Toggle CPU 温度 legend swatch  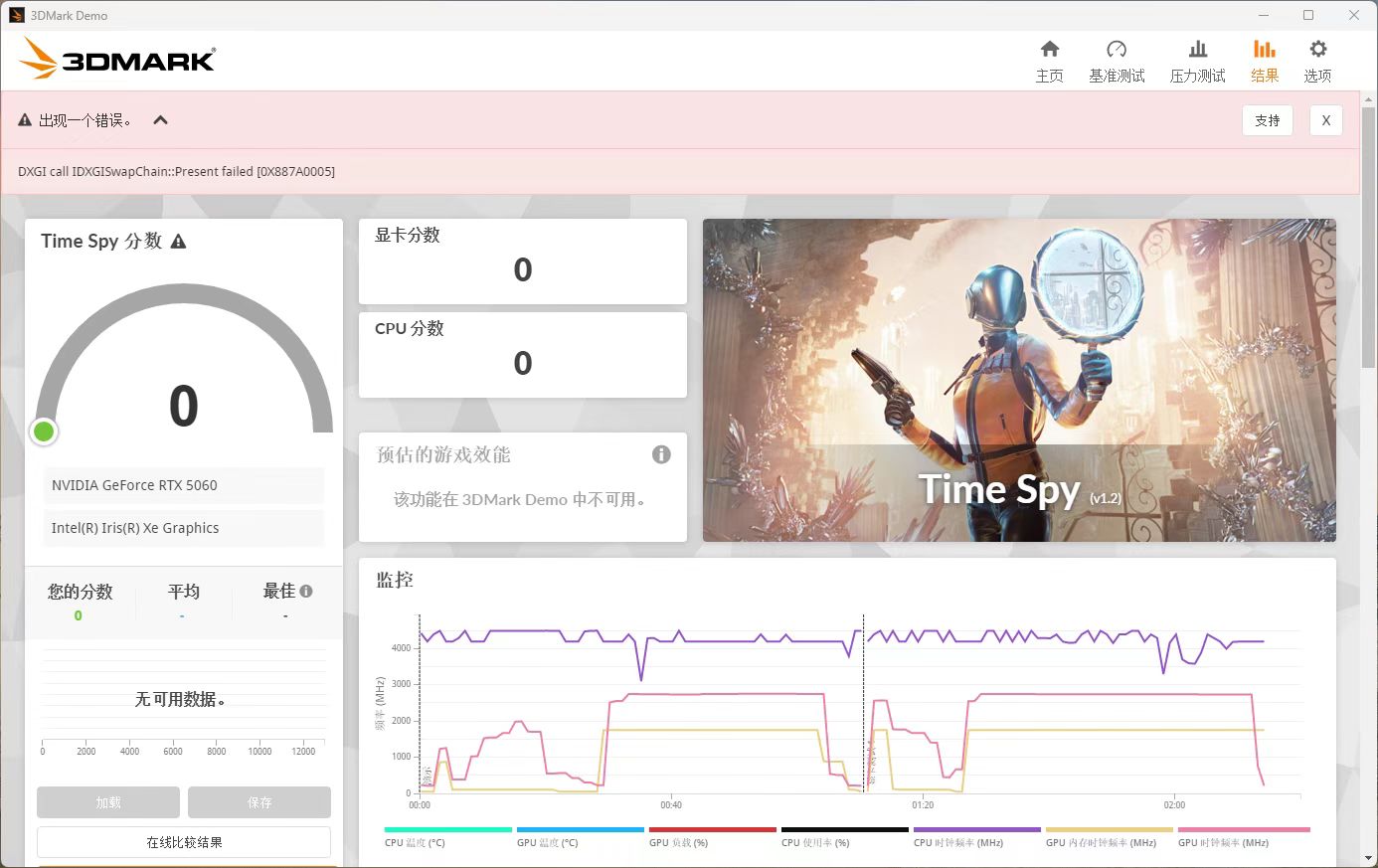tap(448, 829)
